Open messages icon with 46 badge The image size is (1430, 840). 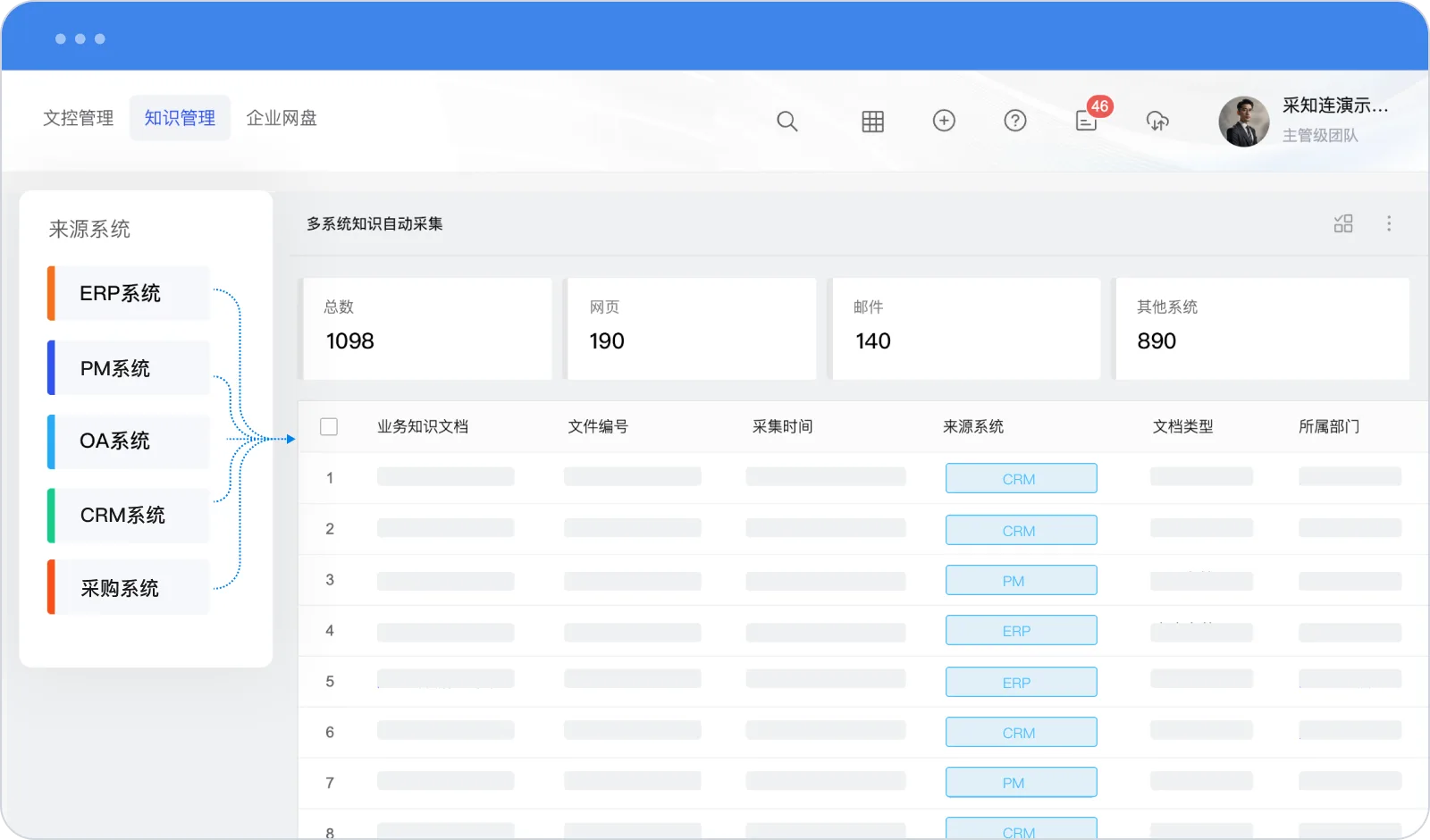(x=1088, y=119)
